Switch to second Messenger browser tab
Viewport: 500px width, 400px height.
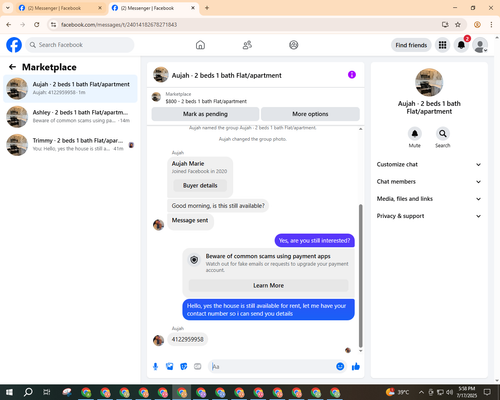[x=154, y=8]
